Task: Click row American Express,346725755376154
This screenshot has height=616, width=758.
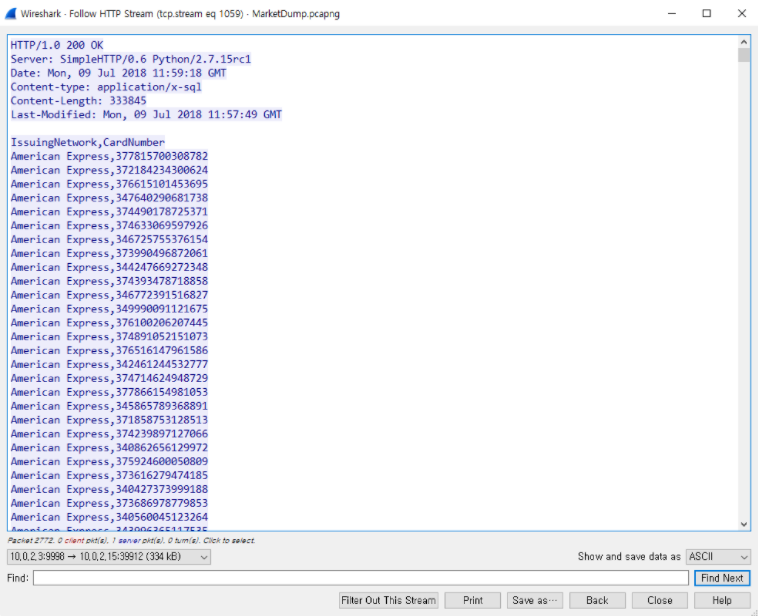Action: coord(109,240)
